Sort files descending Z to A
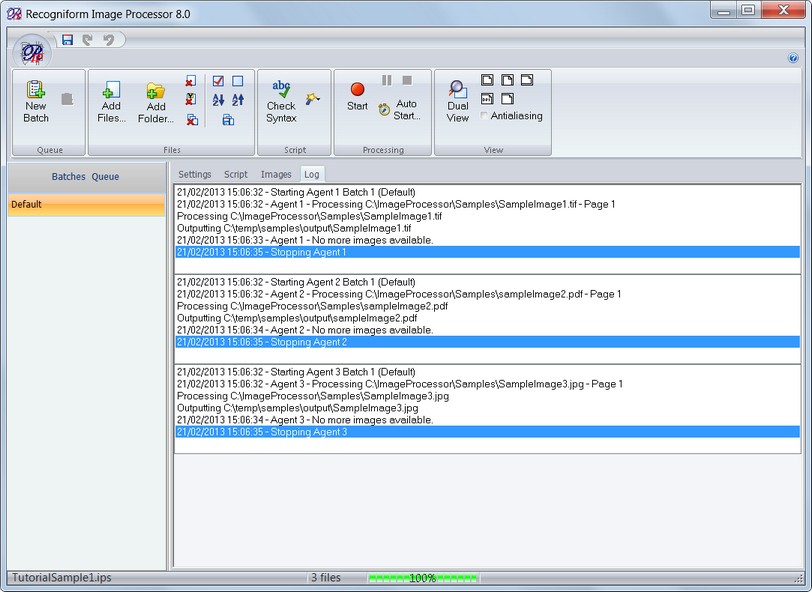The width and height of the screenshot is (812, 592). click(x=238, y=99)
